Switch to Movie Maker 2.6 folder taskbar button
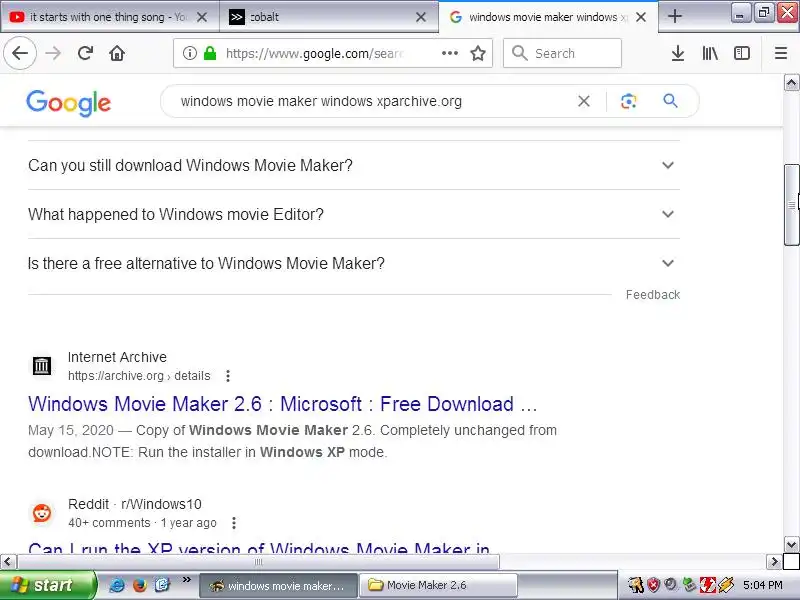Screen dimensions: 800x600 [x=439, y=585]
